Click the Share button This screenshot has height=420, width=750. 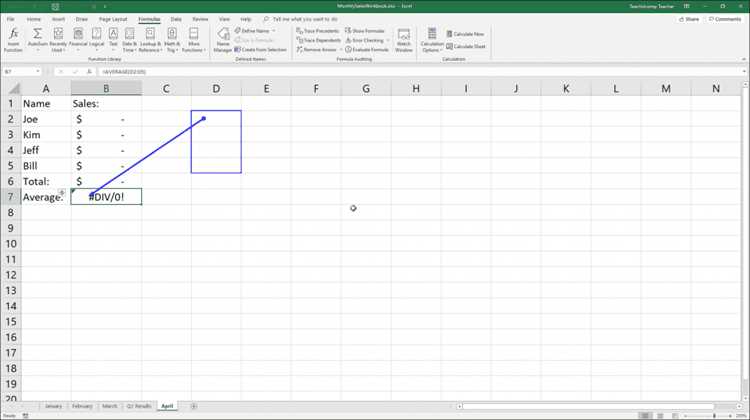[x=689, y=19]
